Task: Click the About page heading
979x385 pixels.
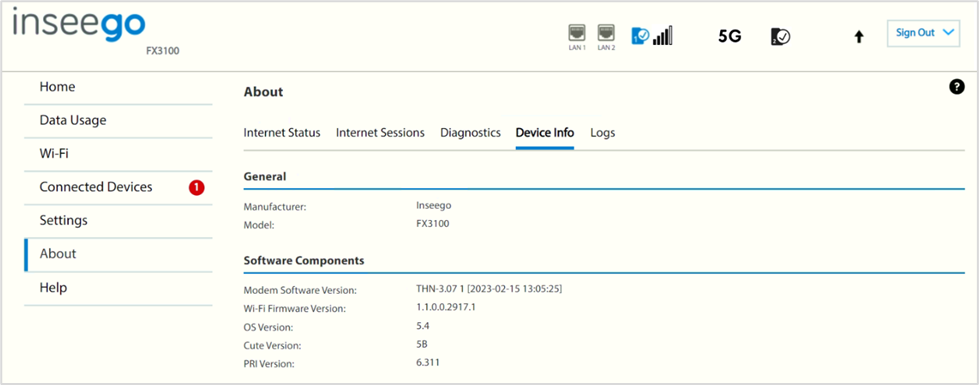Action: coord(263,92)
